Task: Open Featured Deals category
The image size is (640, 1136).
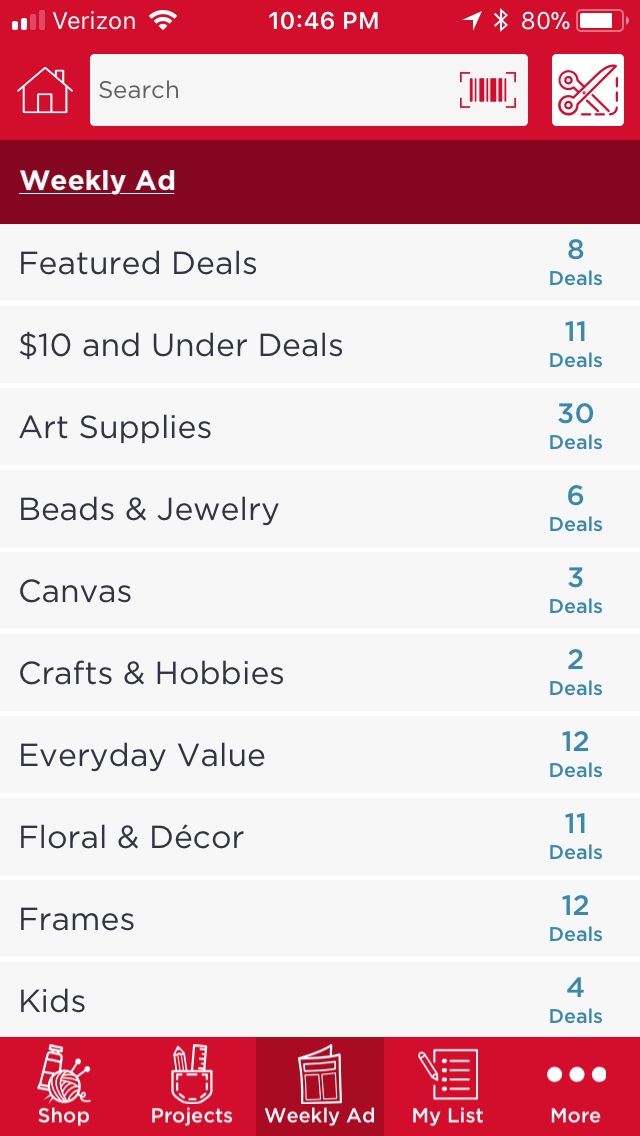Action: pyautogui.click(x=138, y=263)
